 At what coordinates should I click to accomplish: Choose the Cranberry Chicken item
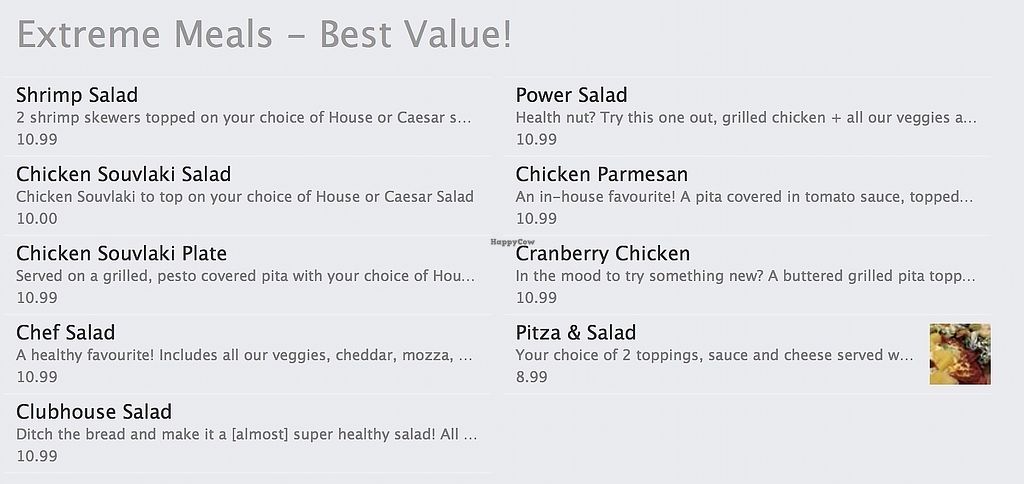(x=602, y=253)
